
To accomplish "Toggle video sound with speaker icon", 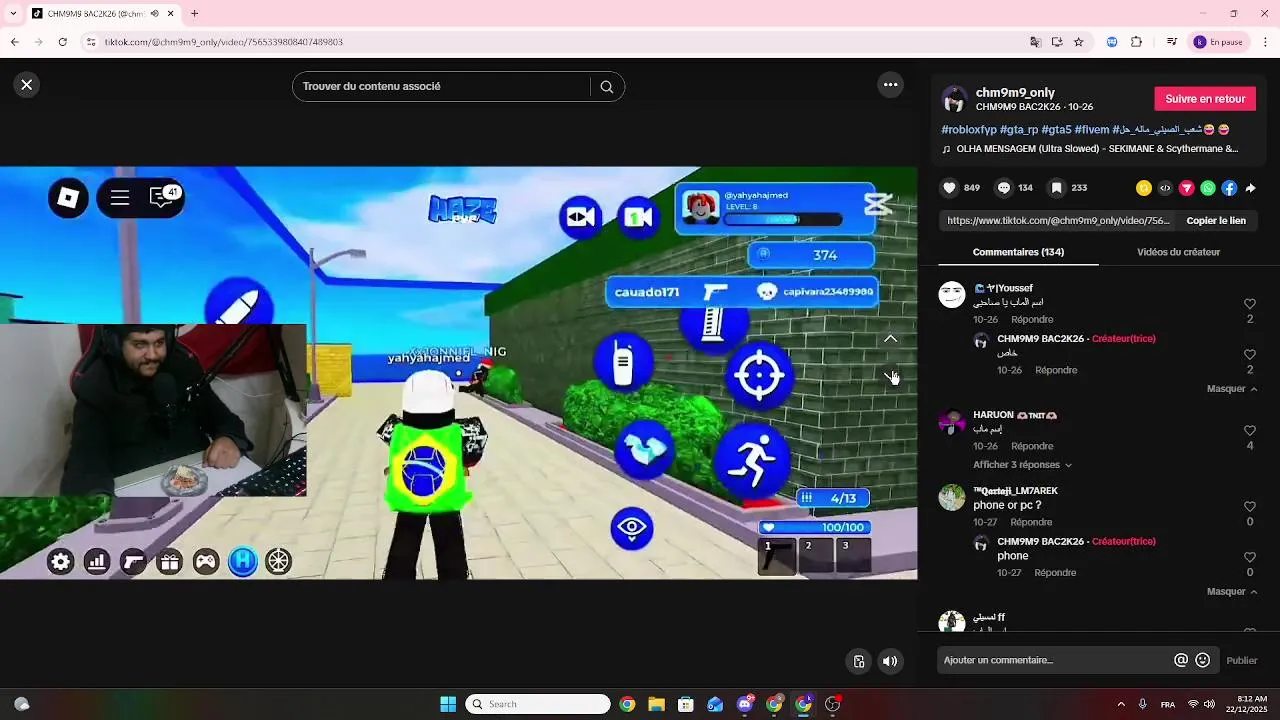I will tap(890, 661).
